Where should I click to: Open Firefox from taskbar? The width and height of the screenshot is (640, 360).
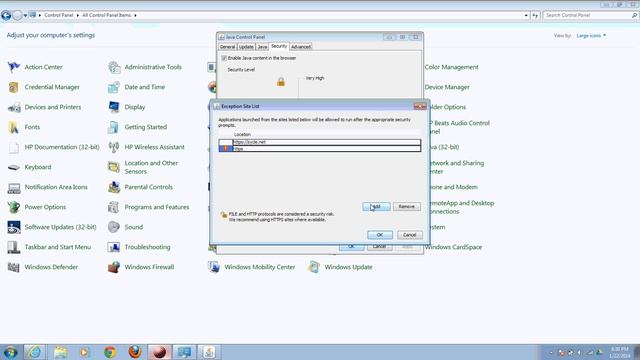pyautogui.click(x=135, y=352)
